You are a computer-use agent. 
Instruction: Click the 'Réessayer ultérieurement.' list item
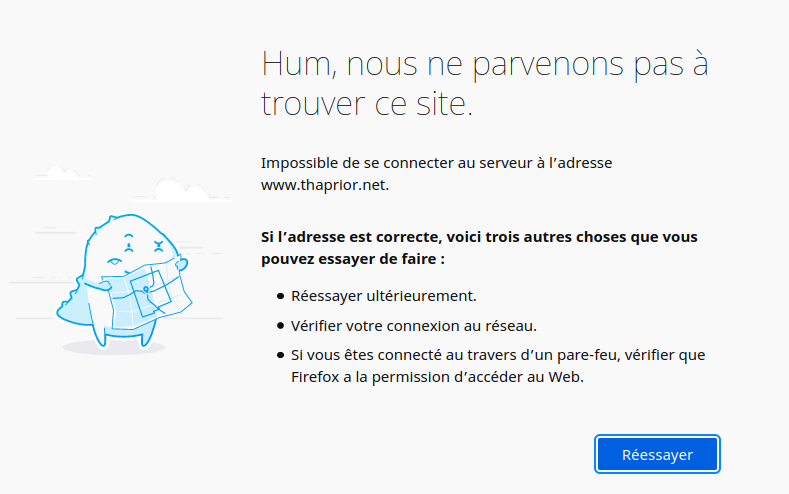pos(383,296)
